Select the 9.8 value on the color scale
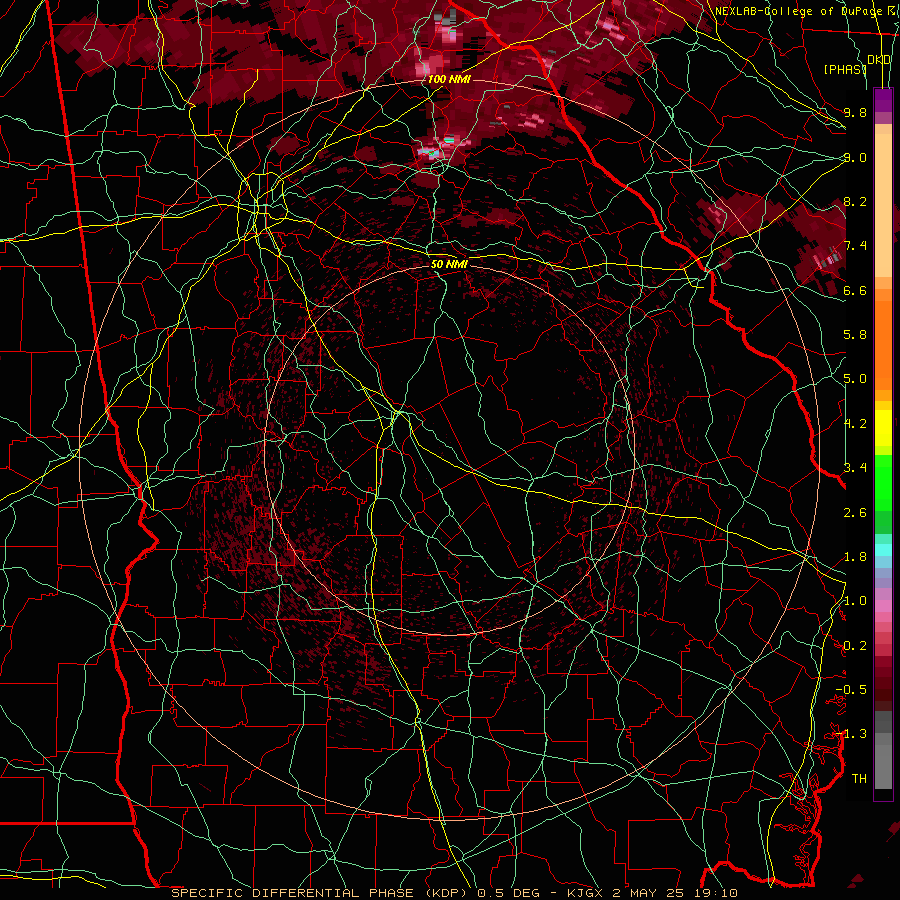The height and width of the screenshot is (900, 900). 855,112
